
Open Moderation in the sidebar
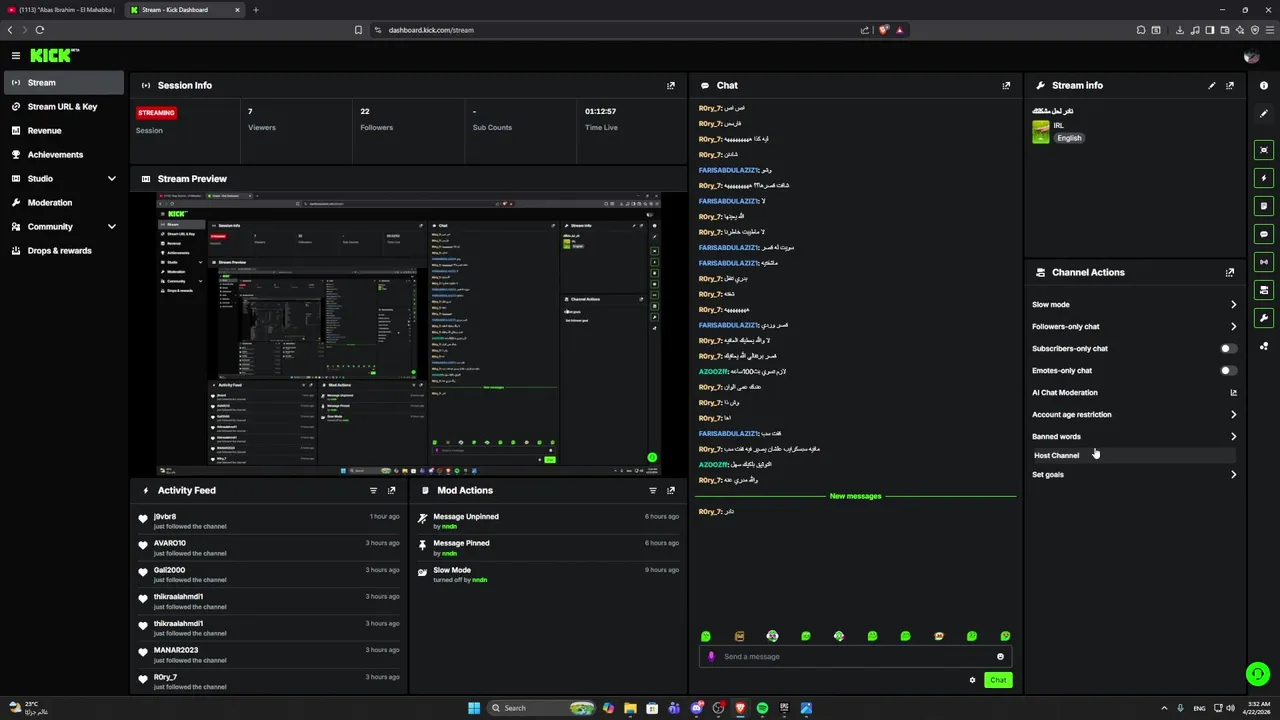[x=64, y=202]
